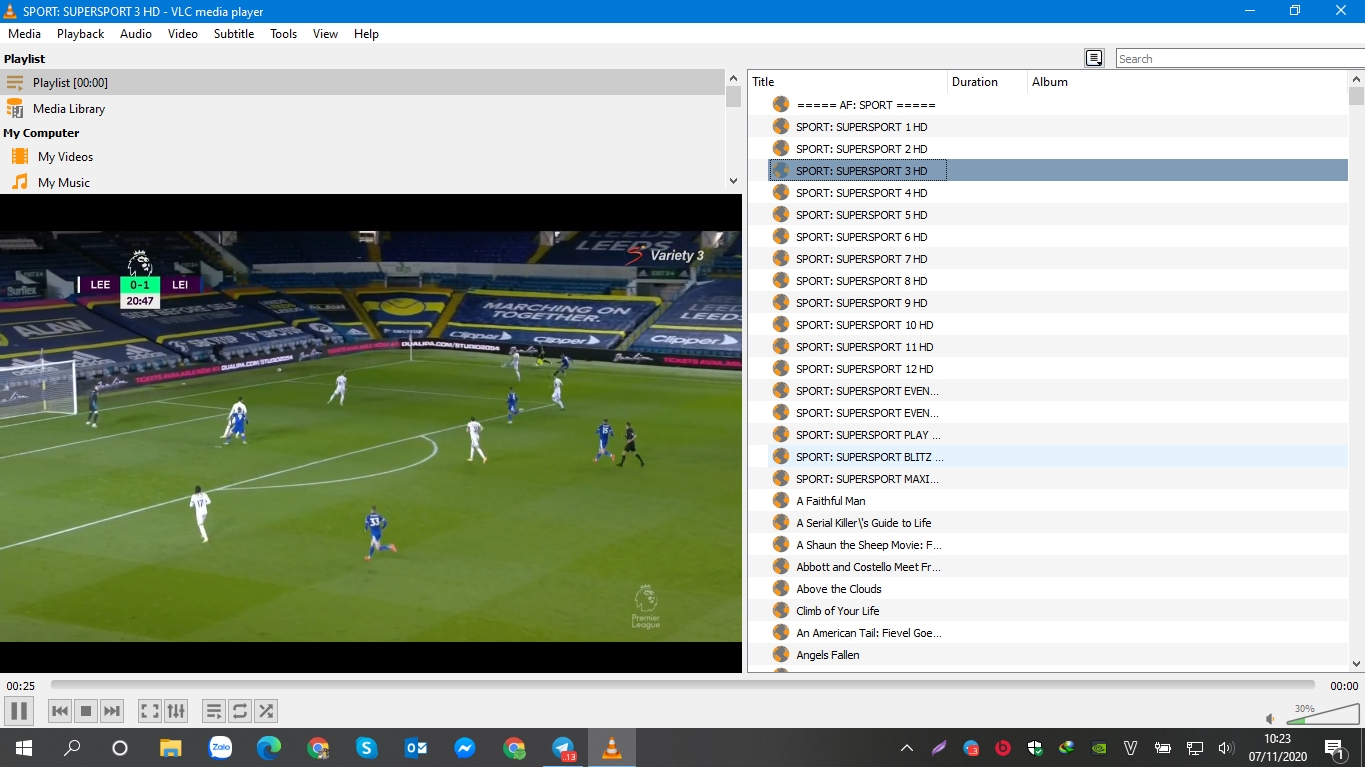Show hidden system tray icons

(x=907, y=748)
